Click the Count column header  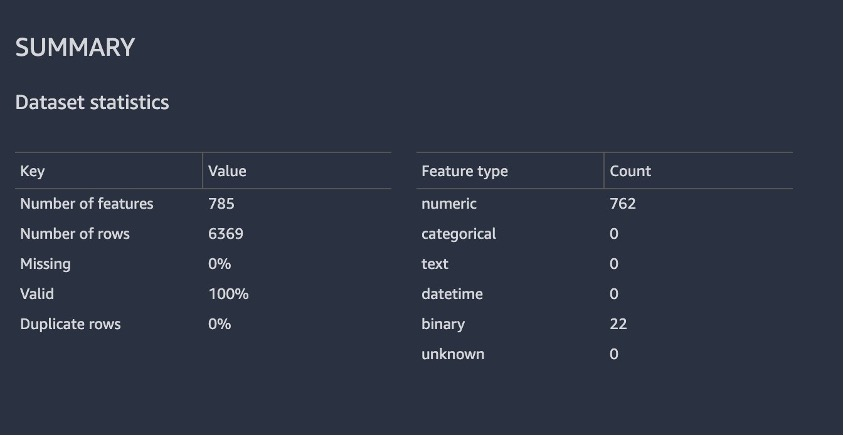tap(630, 171)
